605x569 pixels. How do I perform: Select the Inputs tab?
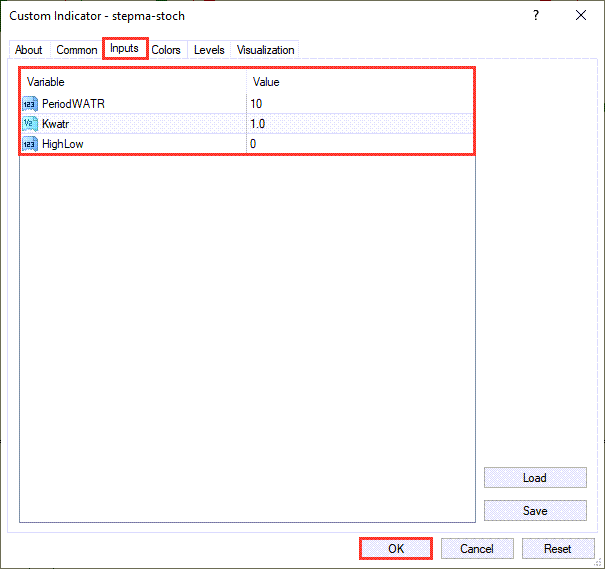point(125,48)
